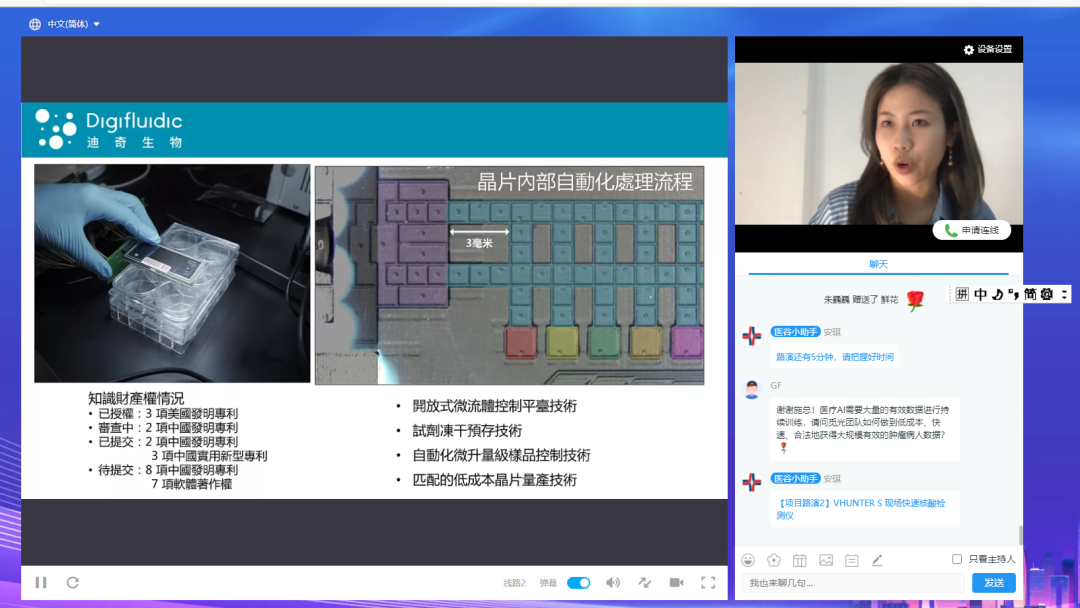Screen dimensions: 1080x608
Task: Click the chat input field 我也来聊几句
Action: point(852,583)
